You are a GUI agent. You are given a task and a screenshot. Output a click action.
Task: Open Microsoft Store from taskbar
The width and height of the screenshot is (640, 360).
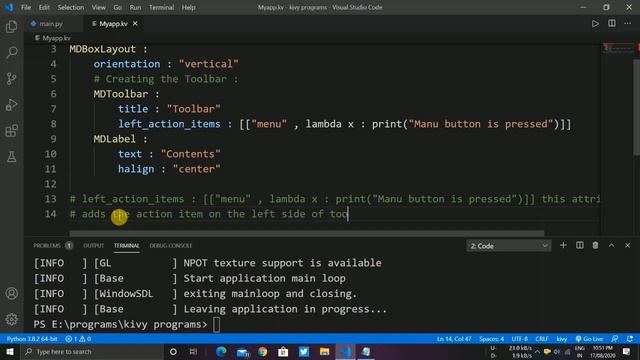click(x=283, y=351)
